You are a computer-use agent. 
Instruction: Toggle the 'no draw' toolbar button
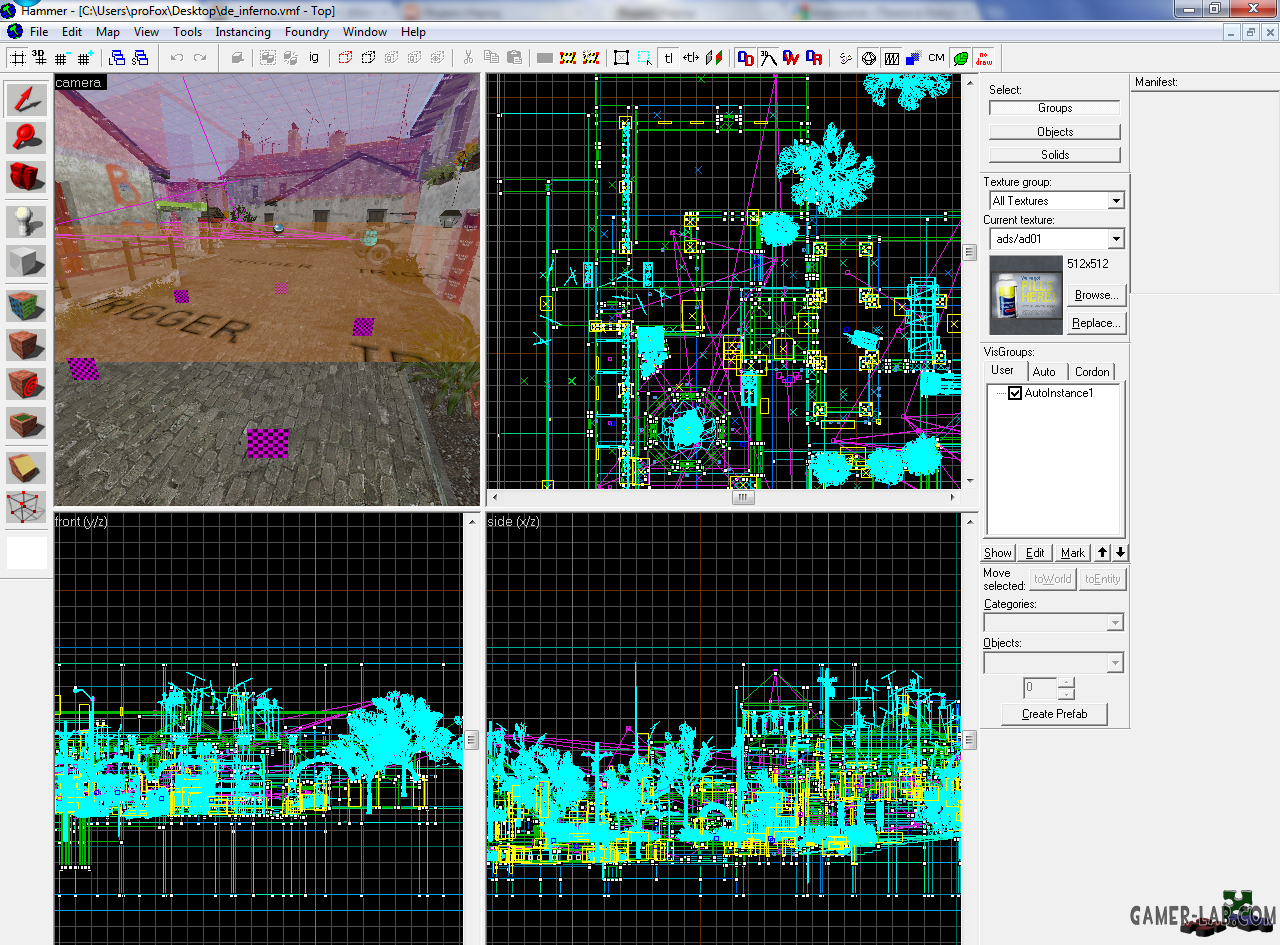(x=984, y=58)
